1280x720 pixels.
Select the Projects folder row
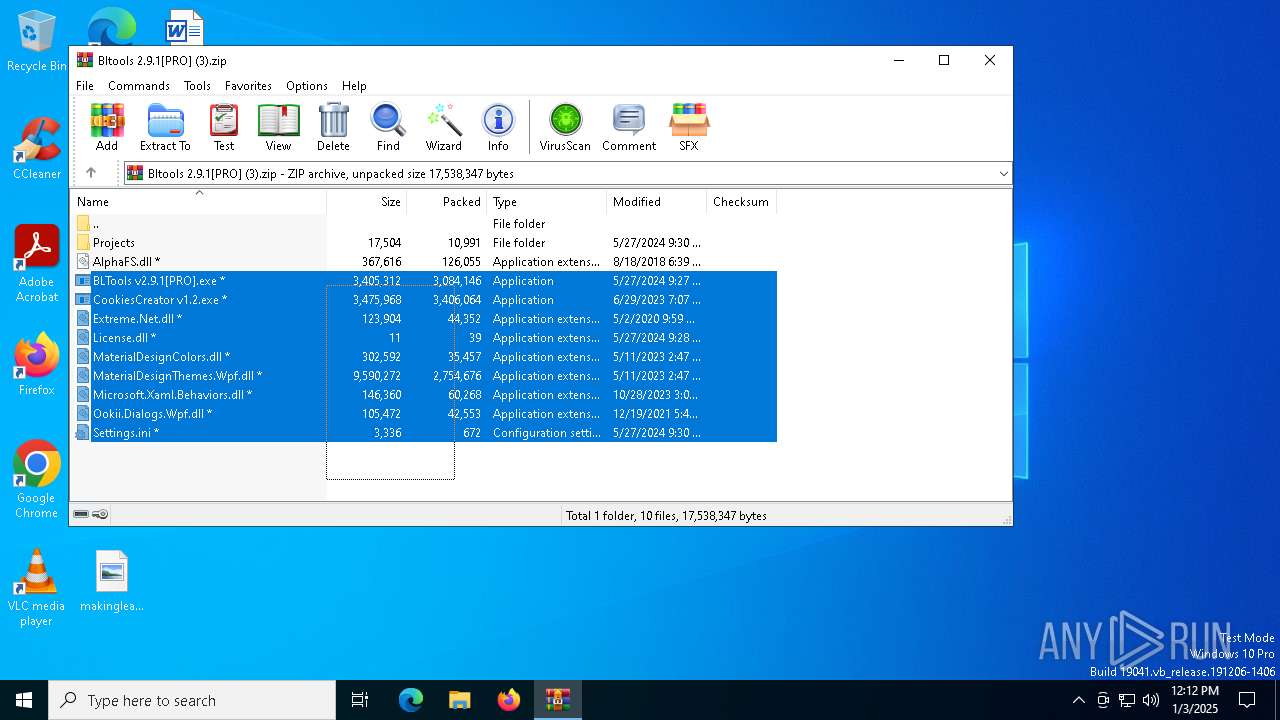pos(424,243)
